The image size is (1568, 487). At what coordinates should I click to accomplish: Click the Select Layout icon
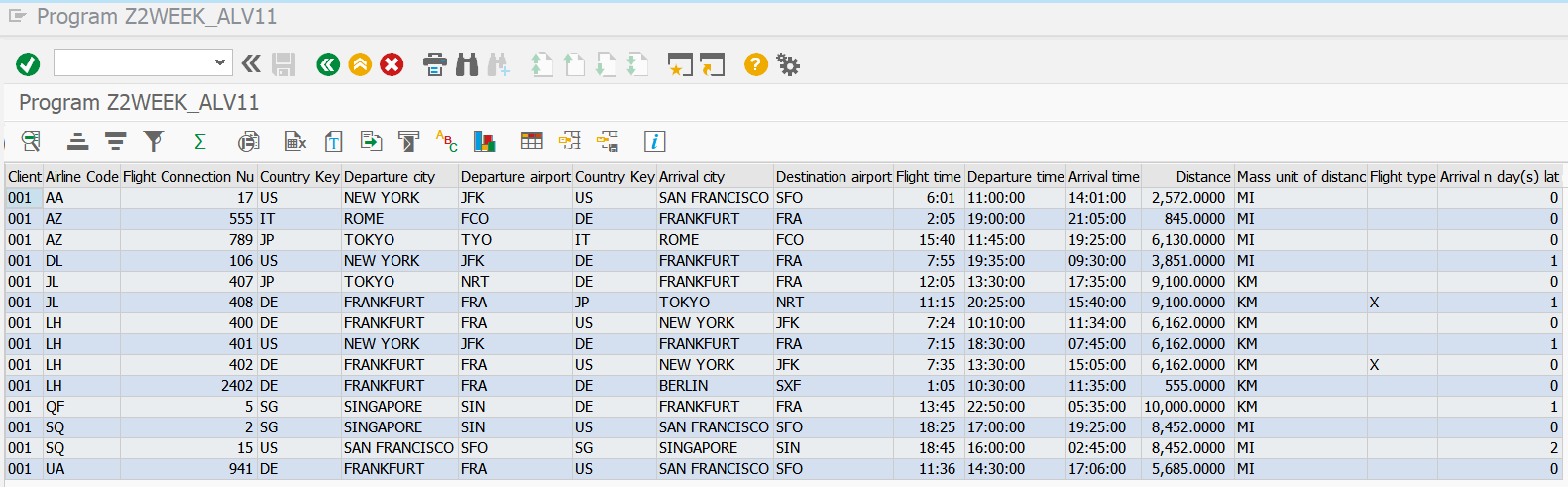click(x=570, y=141)
